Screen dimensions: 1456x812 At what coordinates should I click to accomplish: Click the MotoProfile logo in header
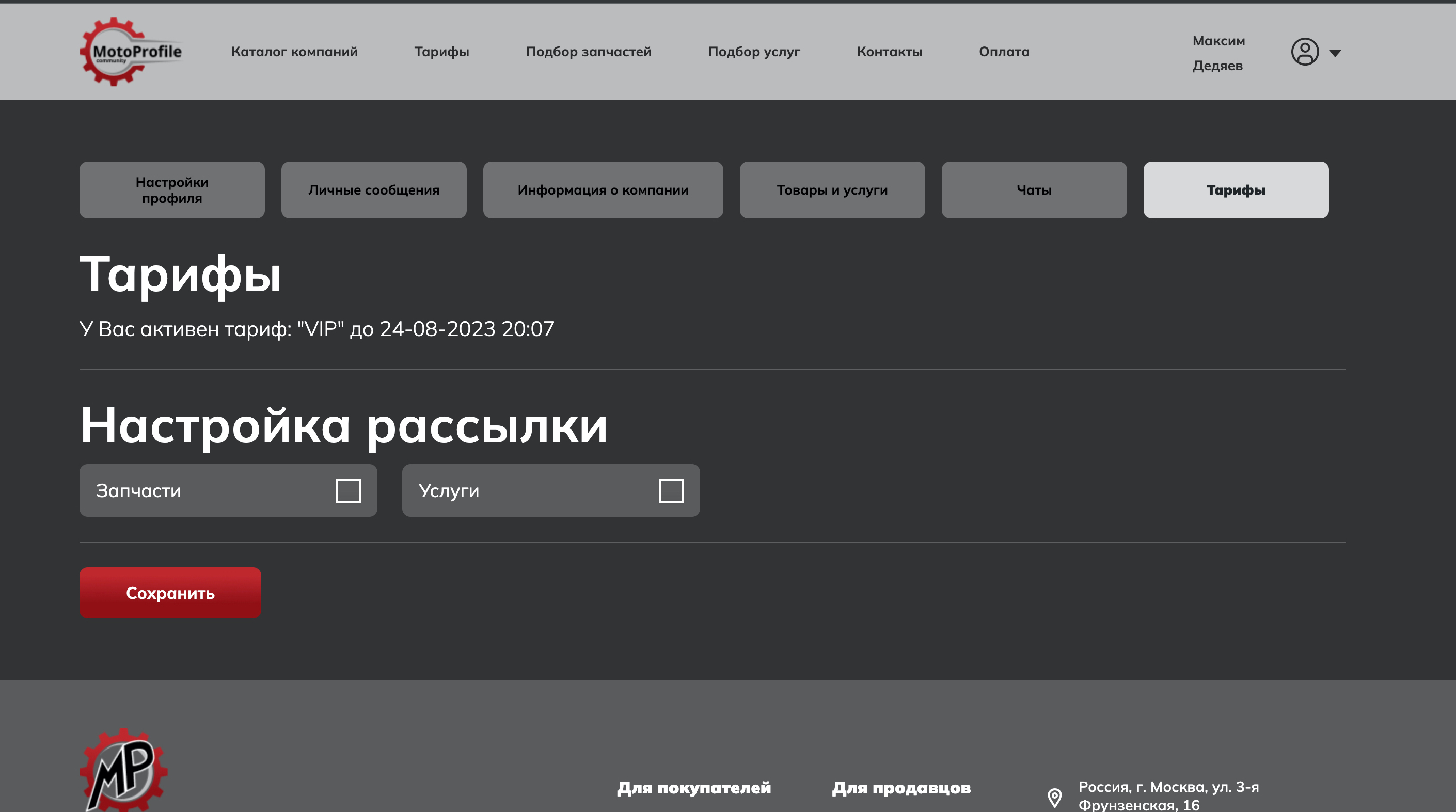click(131, 52)
